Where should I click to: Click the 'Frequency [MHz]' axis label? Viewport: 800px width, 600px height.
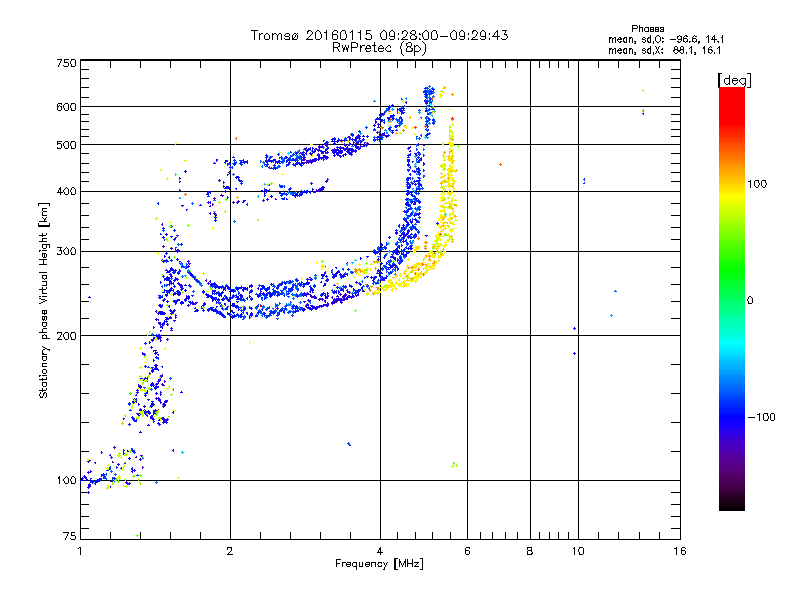(380, 564)
